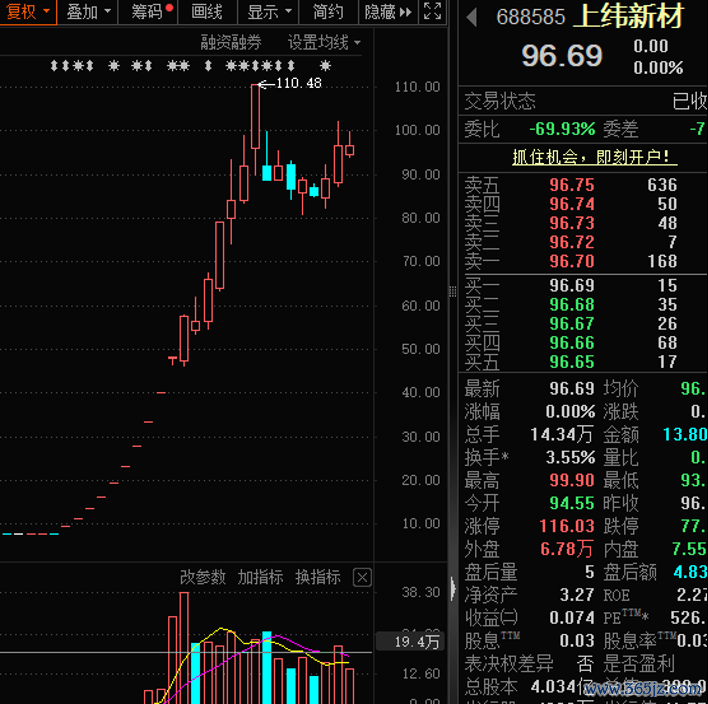The image size is (708, 704).
Task: Click the 19.4万 volume axis marker
Action: 416,642
